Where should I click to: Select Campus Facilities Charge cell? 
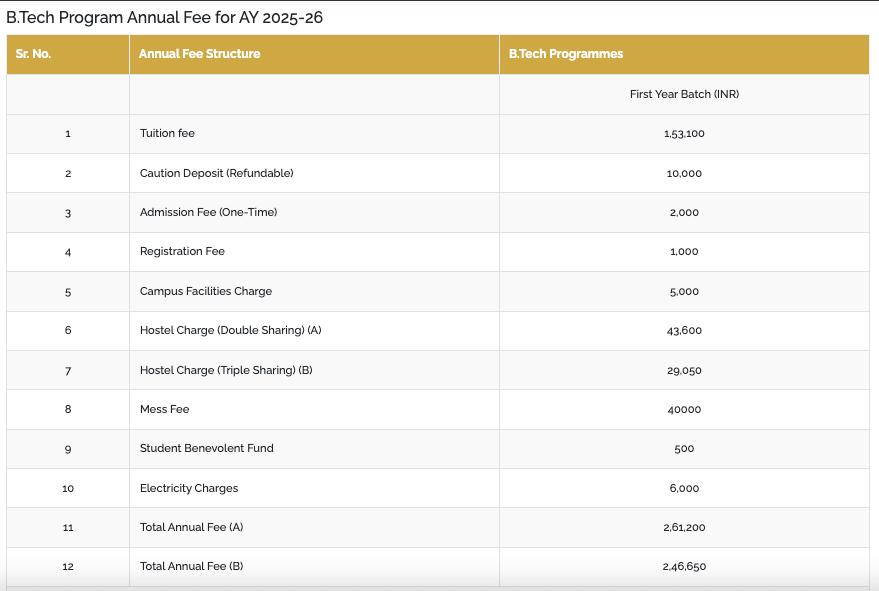tap(206, 292)
